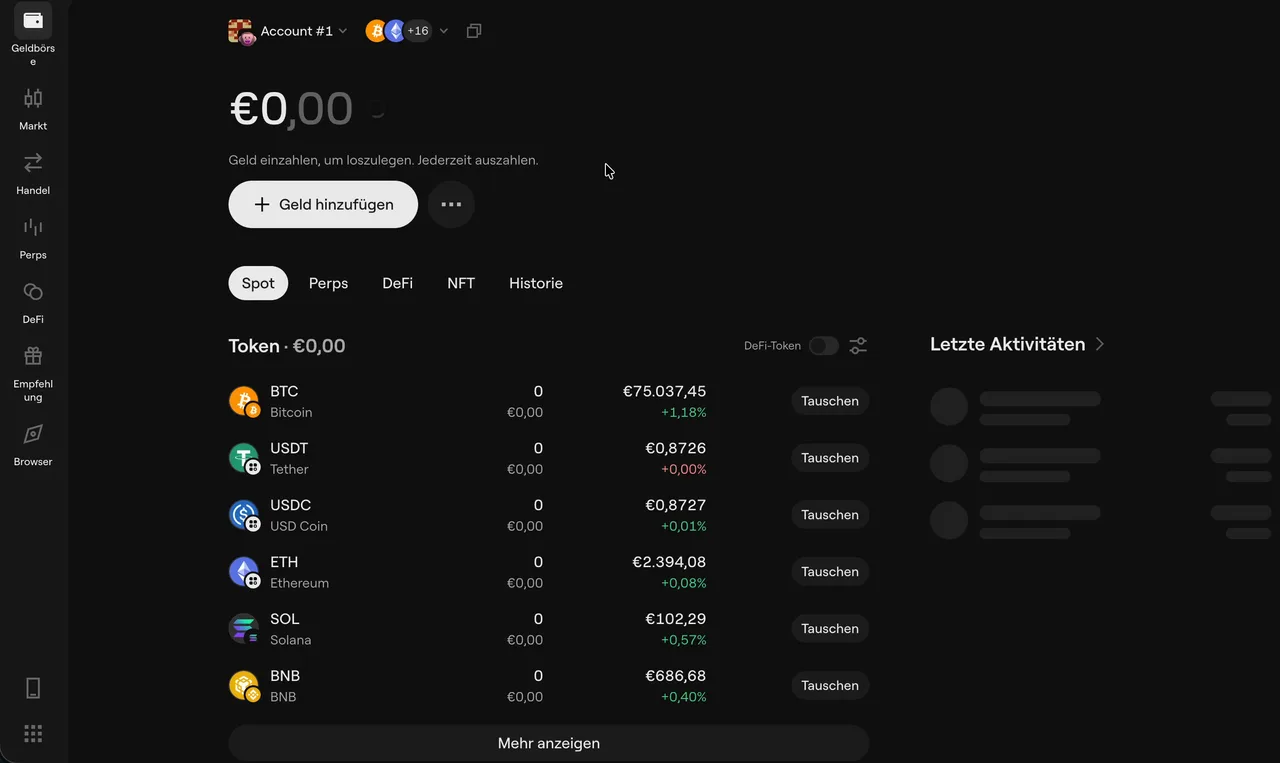
Task: Click the mobile device icon in sidebar
Action: (x=33, y=688)
